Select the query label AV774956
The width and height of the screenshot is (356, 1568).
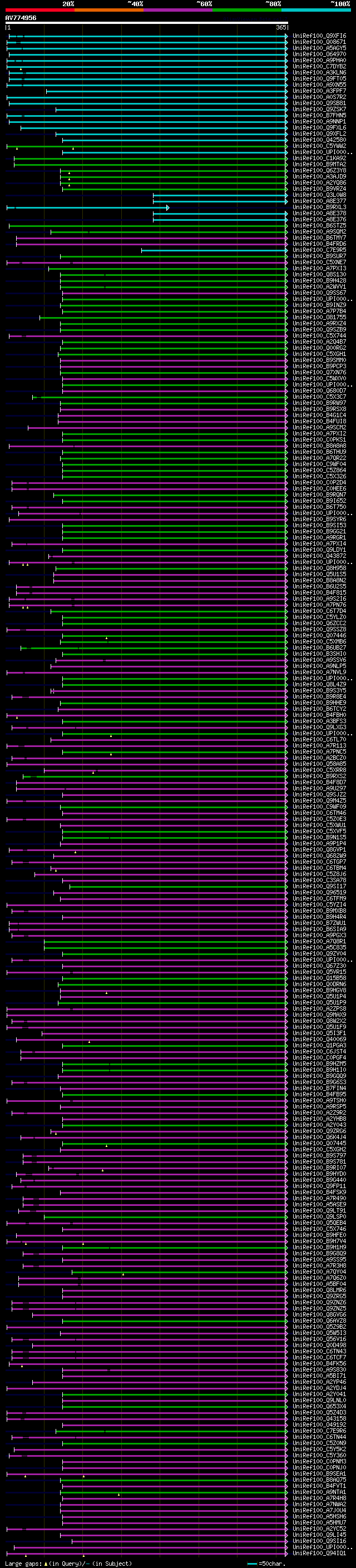pyautogui.click(x=21, y=18)
